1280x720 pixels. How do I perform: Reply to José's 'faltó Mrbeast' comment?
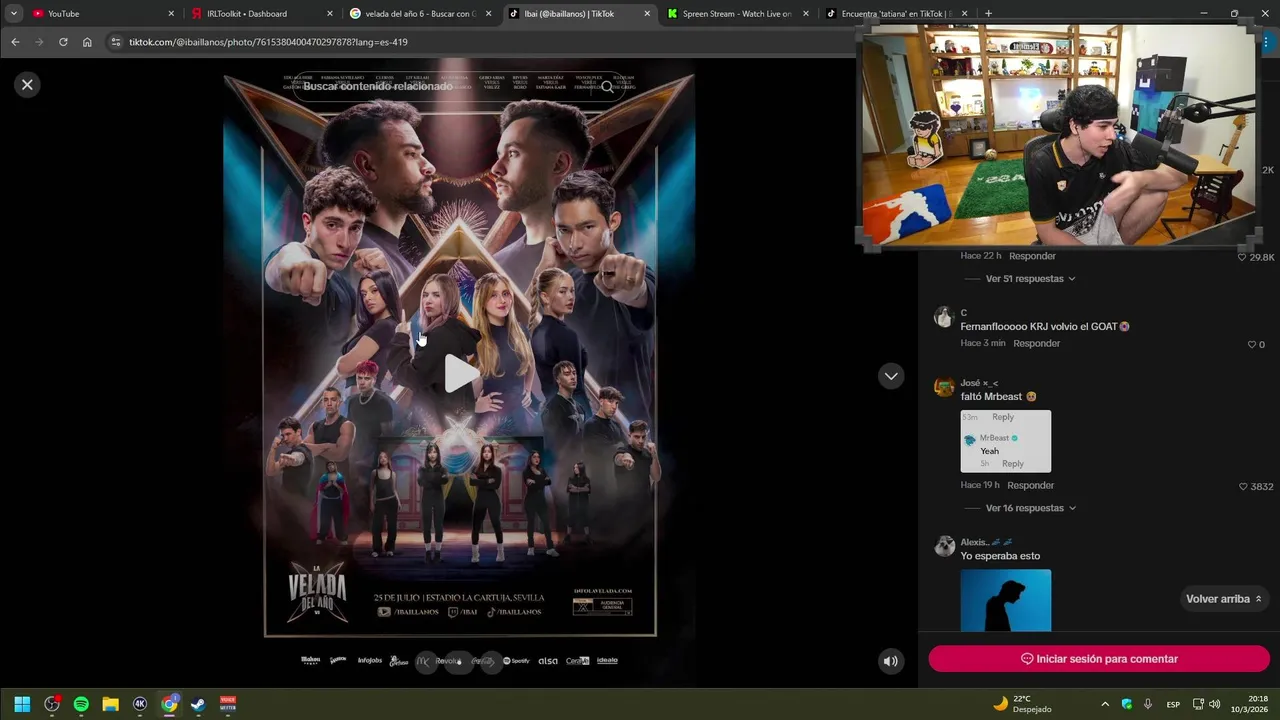pos(1030,486)
